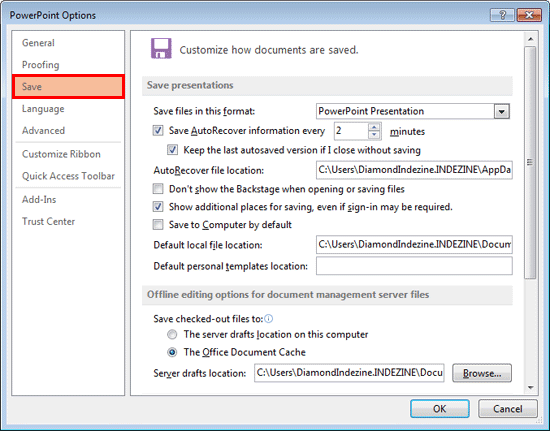Click the info icon beside Save checked-out files

(x=268, y=319)
